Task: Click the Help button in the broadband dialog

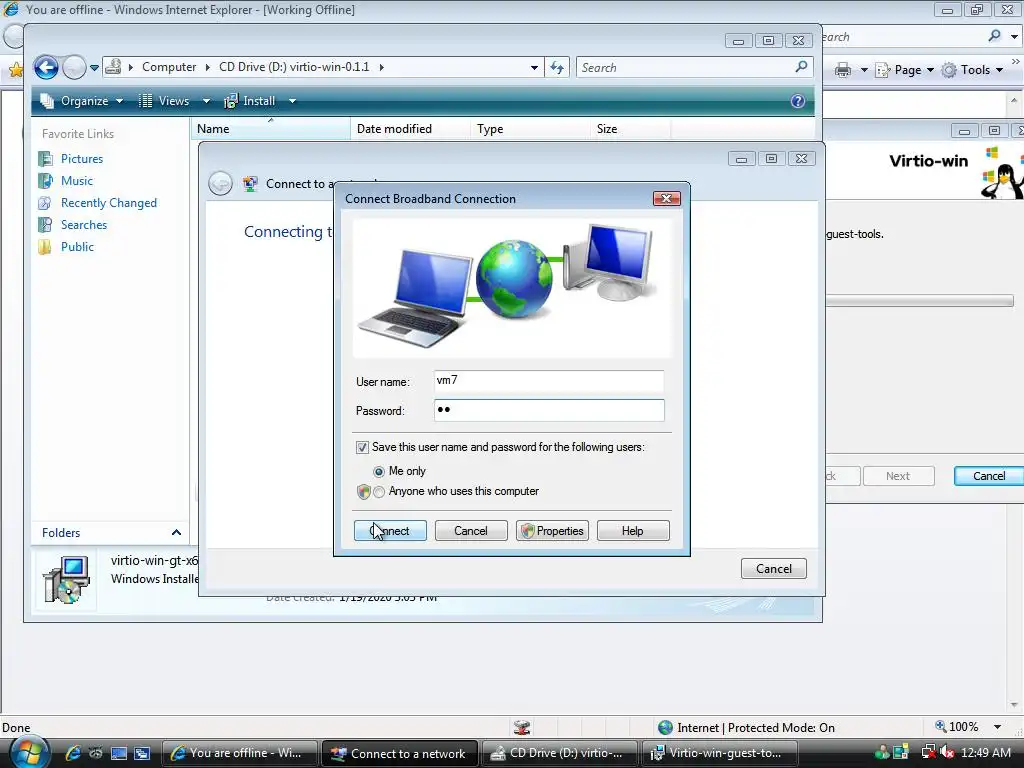Action: [x=633, y=530]
